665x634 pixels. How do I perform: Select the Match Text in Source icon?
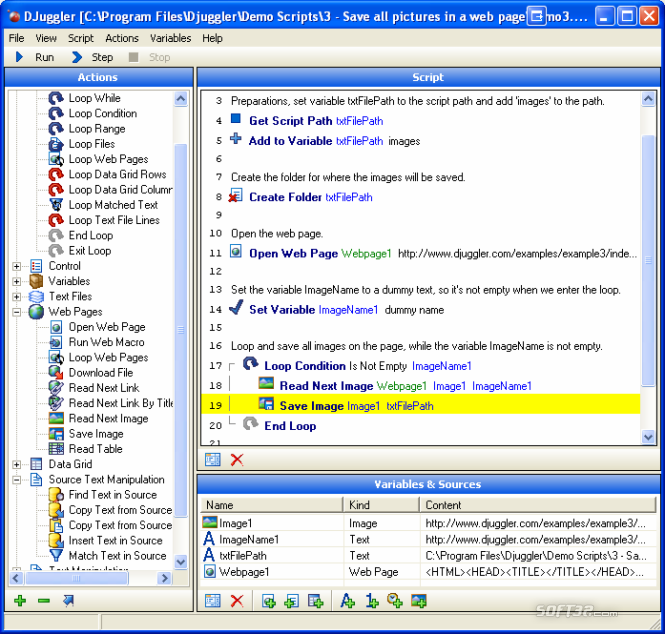click(56, 556)
